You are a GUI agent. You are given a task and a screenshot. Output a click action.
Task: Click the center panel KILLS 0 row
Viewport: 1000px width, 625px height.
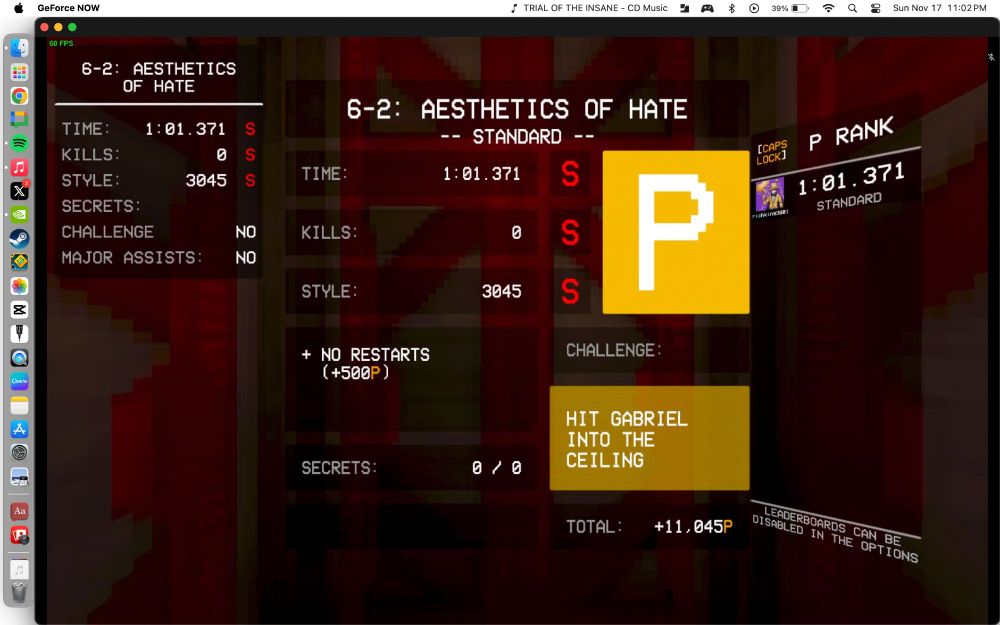[x=411, y=233]
